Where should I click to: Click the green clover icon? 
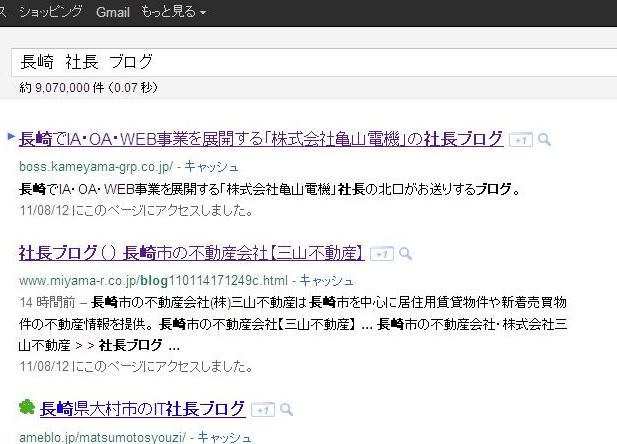[x=27, y=408]
